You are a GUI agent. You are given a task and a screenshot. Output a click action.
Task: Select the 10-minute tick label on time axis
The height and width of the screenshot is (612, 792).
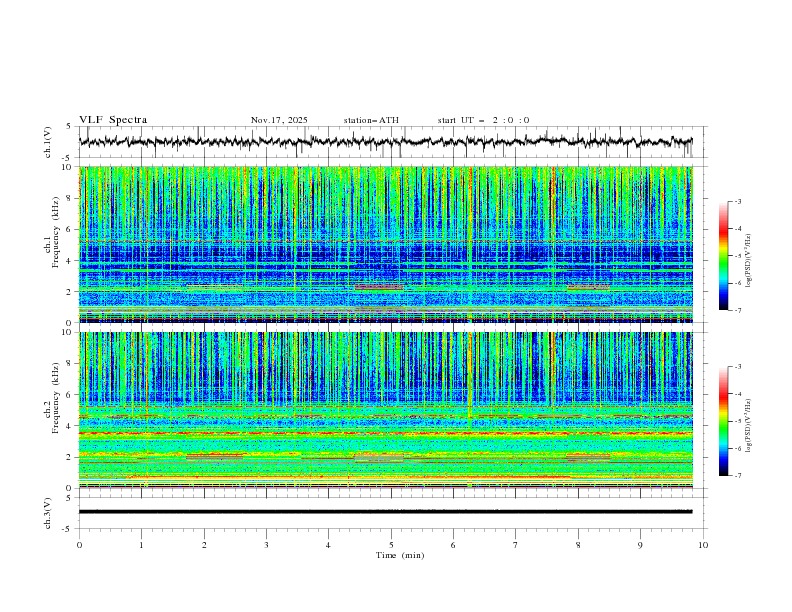pos(703,544)
